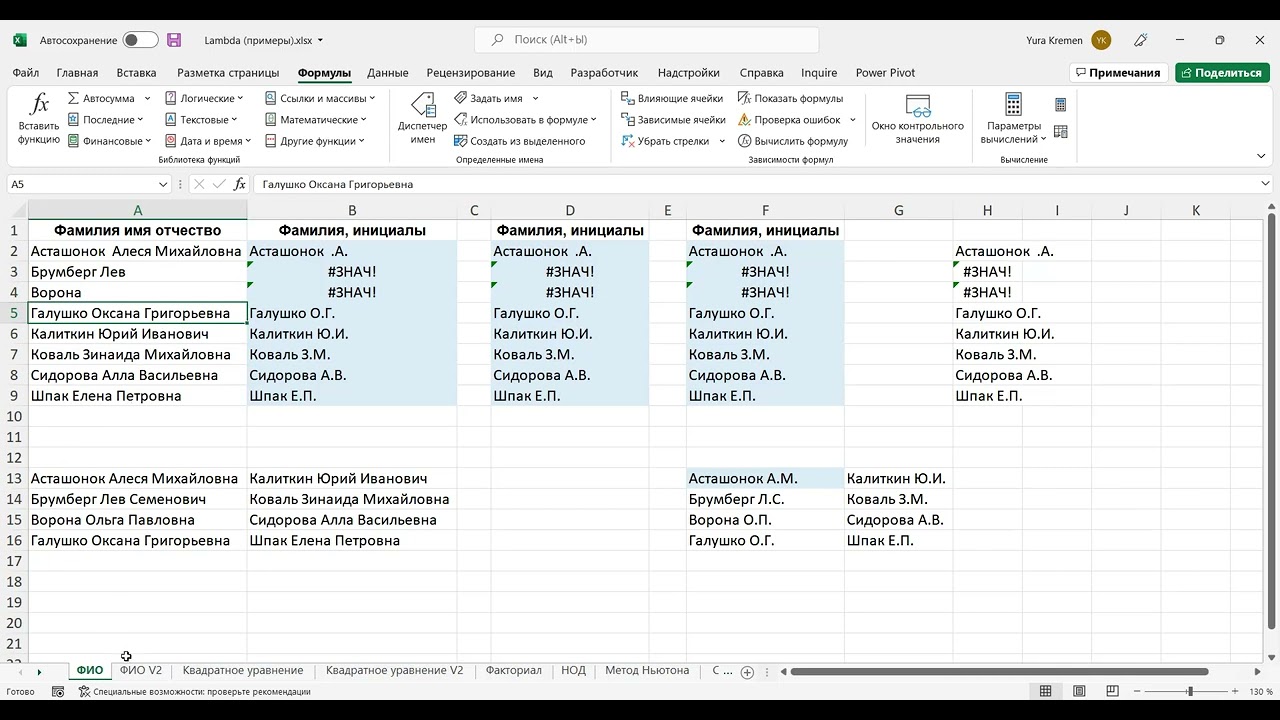
Task: Open the Ссылки и массивы icon
Action: [x=271, y=99]
